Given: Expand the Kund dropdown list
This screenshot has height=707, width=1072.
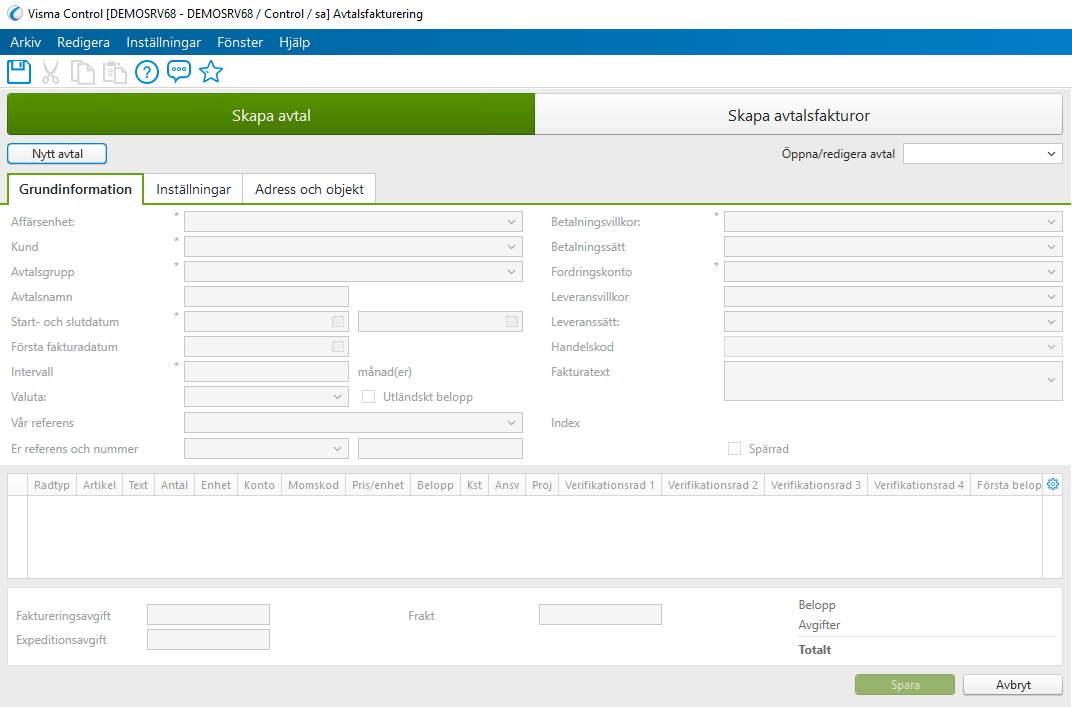Looking at the screenshot, I should [511, 246].
